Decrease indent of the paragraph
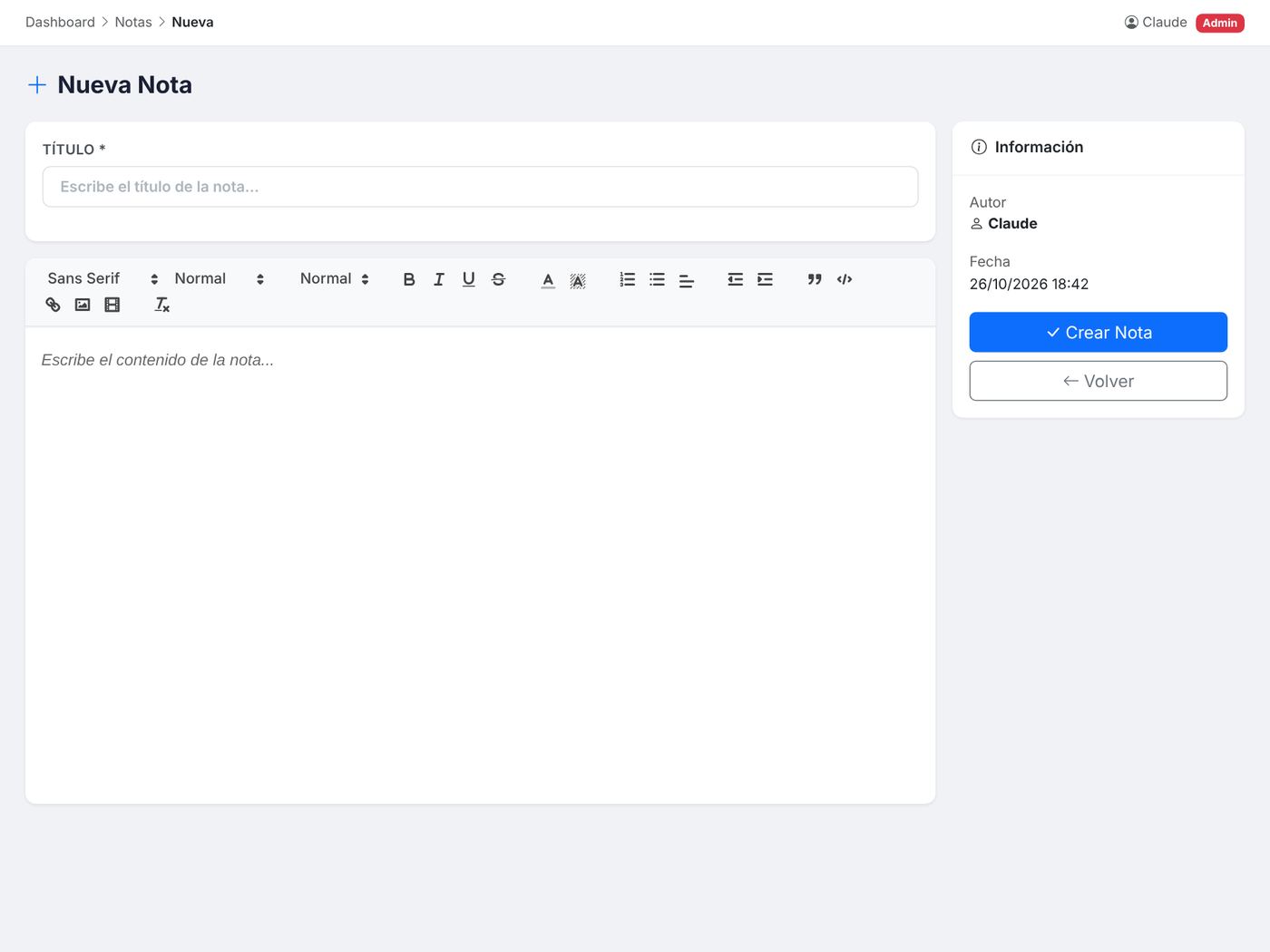This screenshot has width=1270, height=952. (x=736, y=279)
